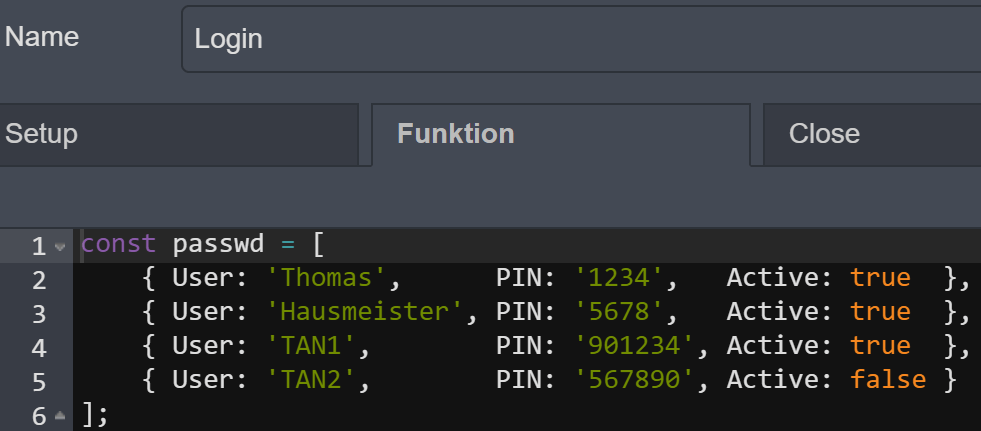981x431 pixels.
Task: Click line number 5 in the gutter
Action: (38, 382)
